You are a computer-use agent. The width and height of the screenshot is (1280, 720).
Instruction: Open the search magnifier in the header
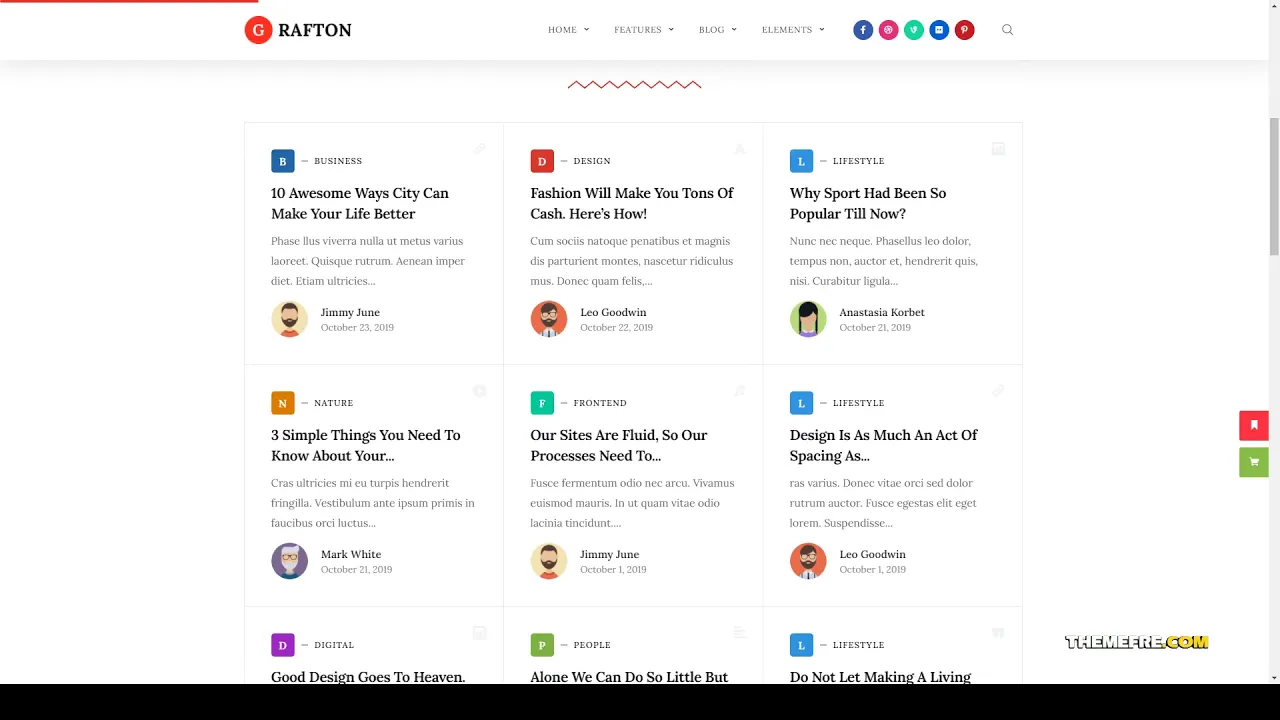[x=1007, y=30]
